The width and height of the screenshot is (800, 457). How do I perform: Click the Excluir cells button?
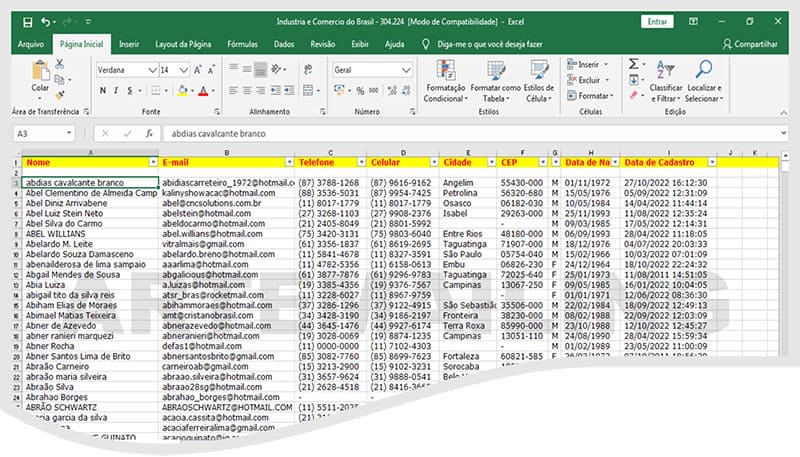588,80
